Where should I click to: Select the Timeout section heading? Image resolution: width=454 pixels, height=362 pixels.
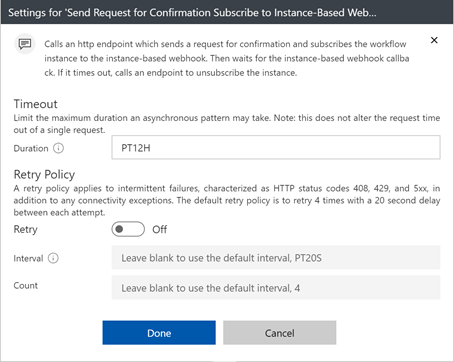(x=36, y=104)
